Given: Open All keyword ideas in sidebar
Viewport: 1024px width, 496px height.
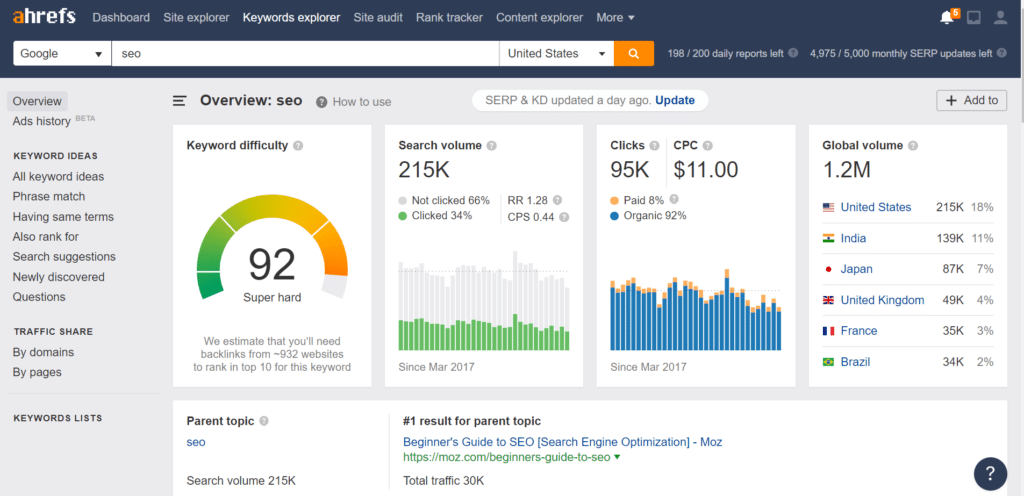Looking at the screenshot, I should (x=58, y=176).
